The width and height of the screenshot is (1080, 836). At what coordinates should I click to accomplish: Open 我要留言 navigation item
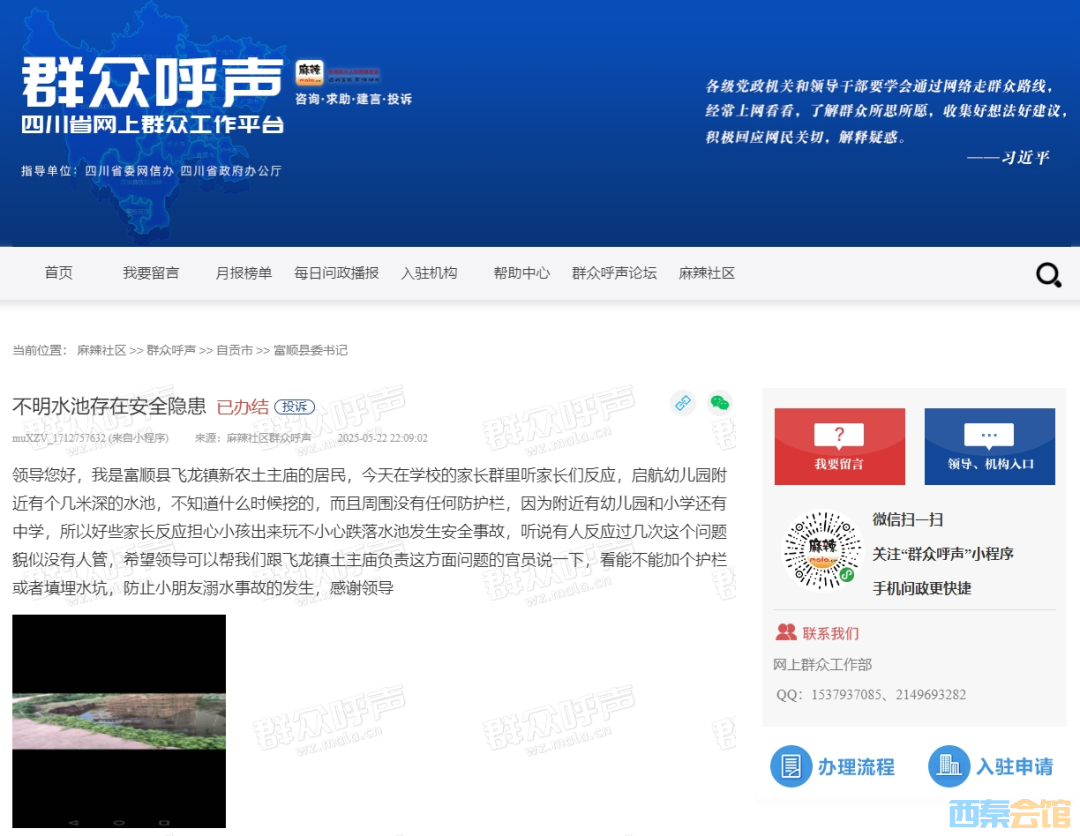(151, 273)
